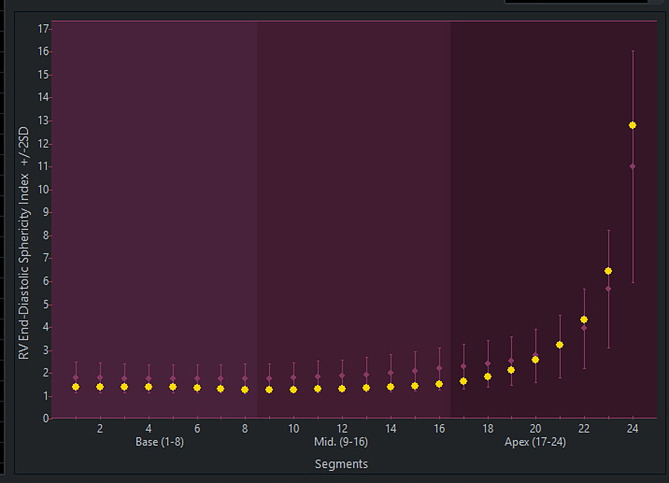Click the yellow data point at segment 23
Image resolution: width=669 pixels, height=483 pixels.
point(608,271)
